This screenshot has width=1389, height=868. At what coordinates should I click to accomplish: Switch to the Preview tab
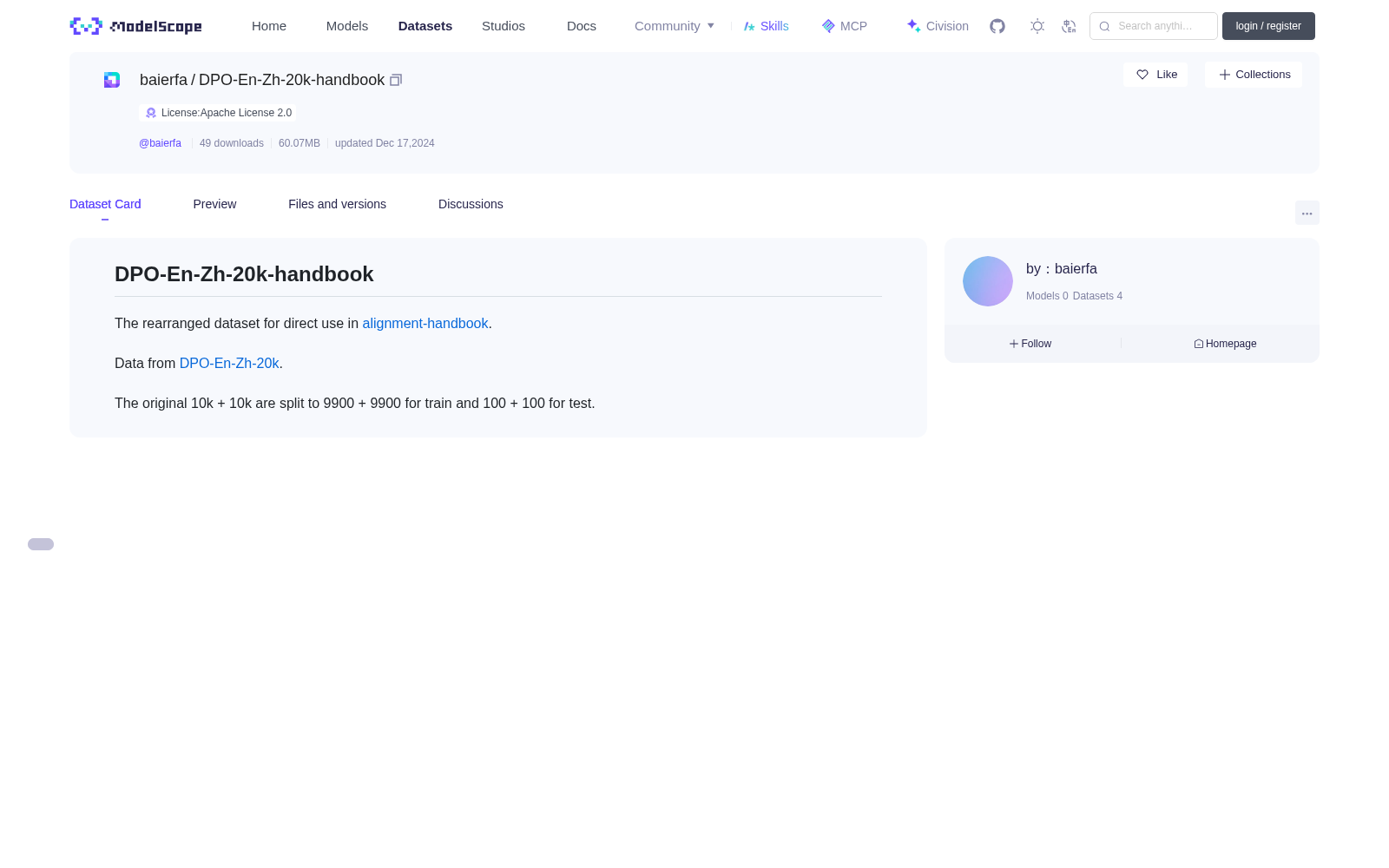(x=214, y=204)
